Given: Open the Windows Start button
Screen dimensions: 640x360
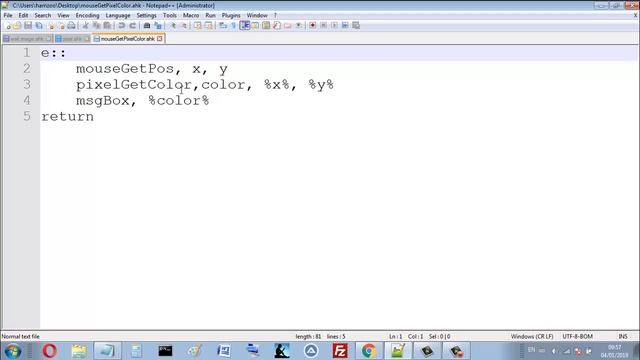Looking at the screenshot, I should [13, 351].
